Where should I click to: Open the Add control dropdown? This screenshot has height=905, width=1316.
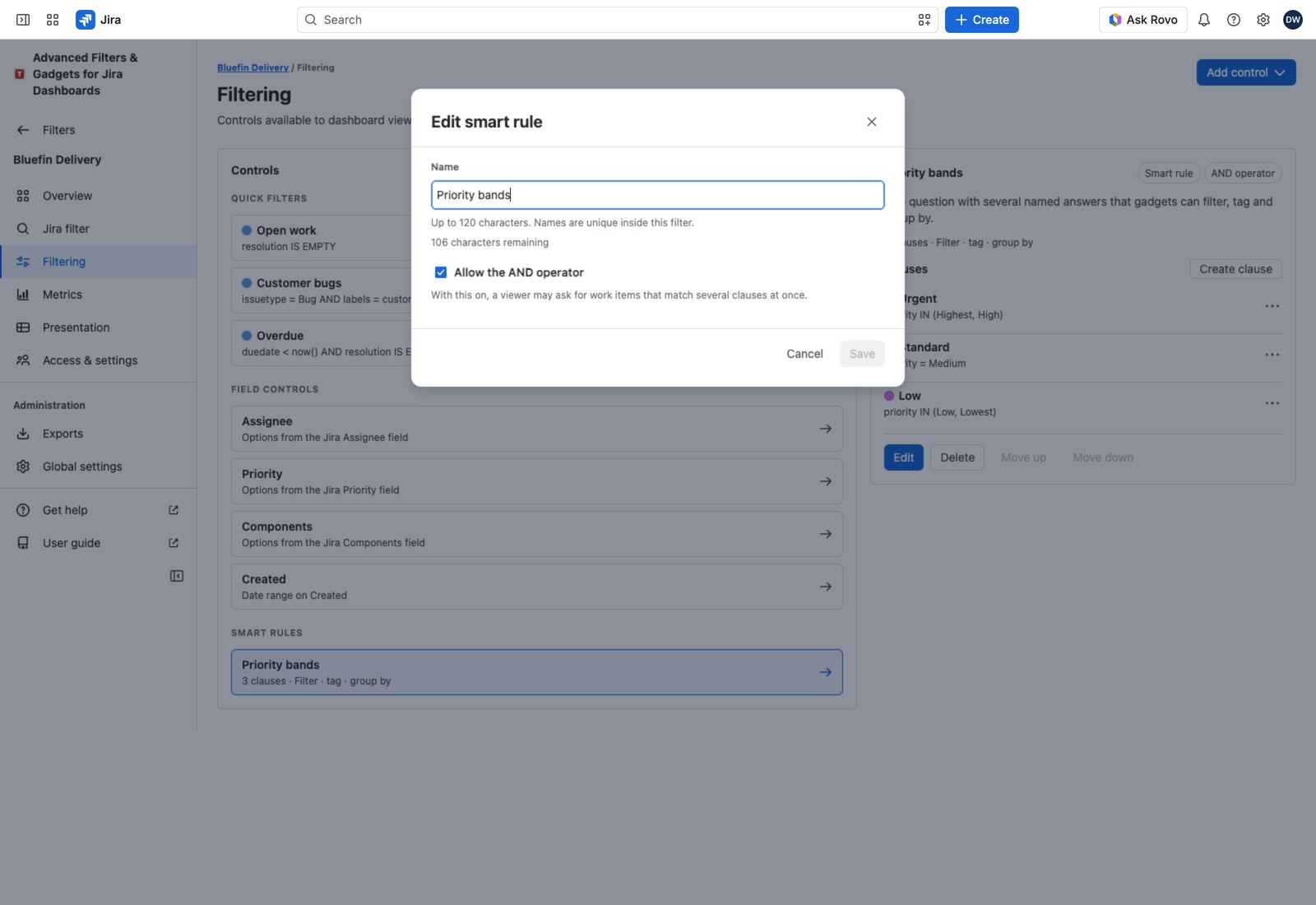click(x=1246, y=72)
